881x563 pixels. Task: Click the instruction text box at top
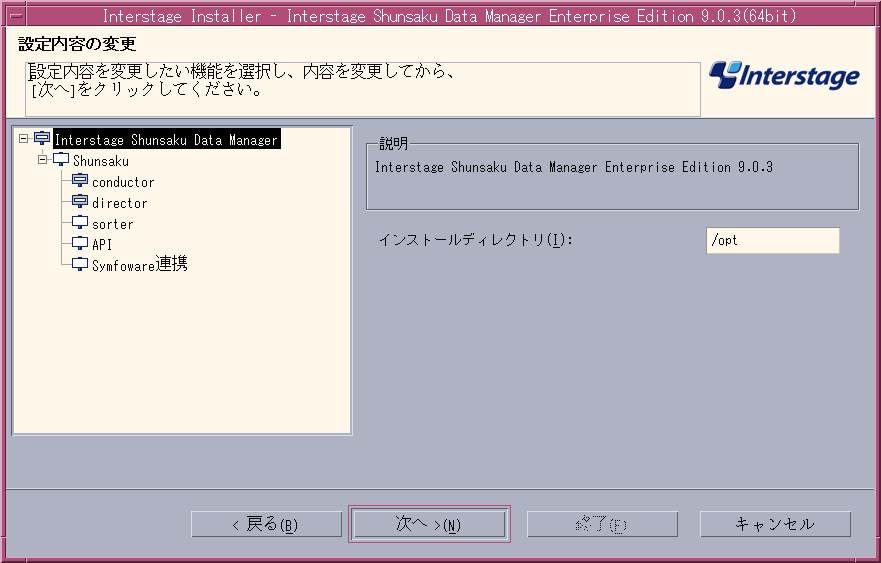pyautogui.click(x=363, y=89)
